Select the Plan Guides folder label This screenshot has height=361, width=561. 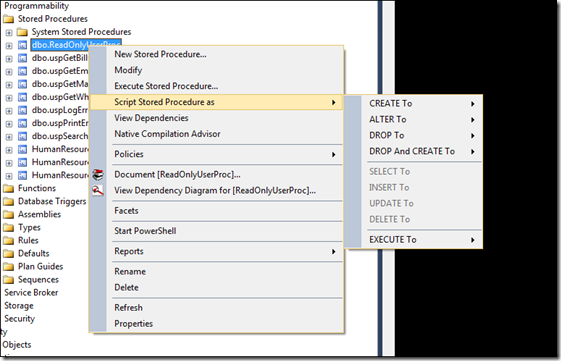coord(40,267)
